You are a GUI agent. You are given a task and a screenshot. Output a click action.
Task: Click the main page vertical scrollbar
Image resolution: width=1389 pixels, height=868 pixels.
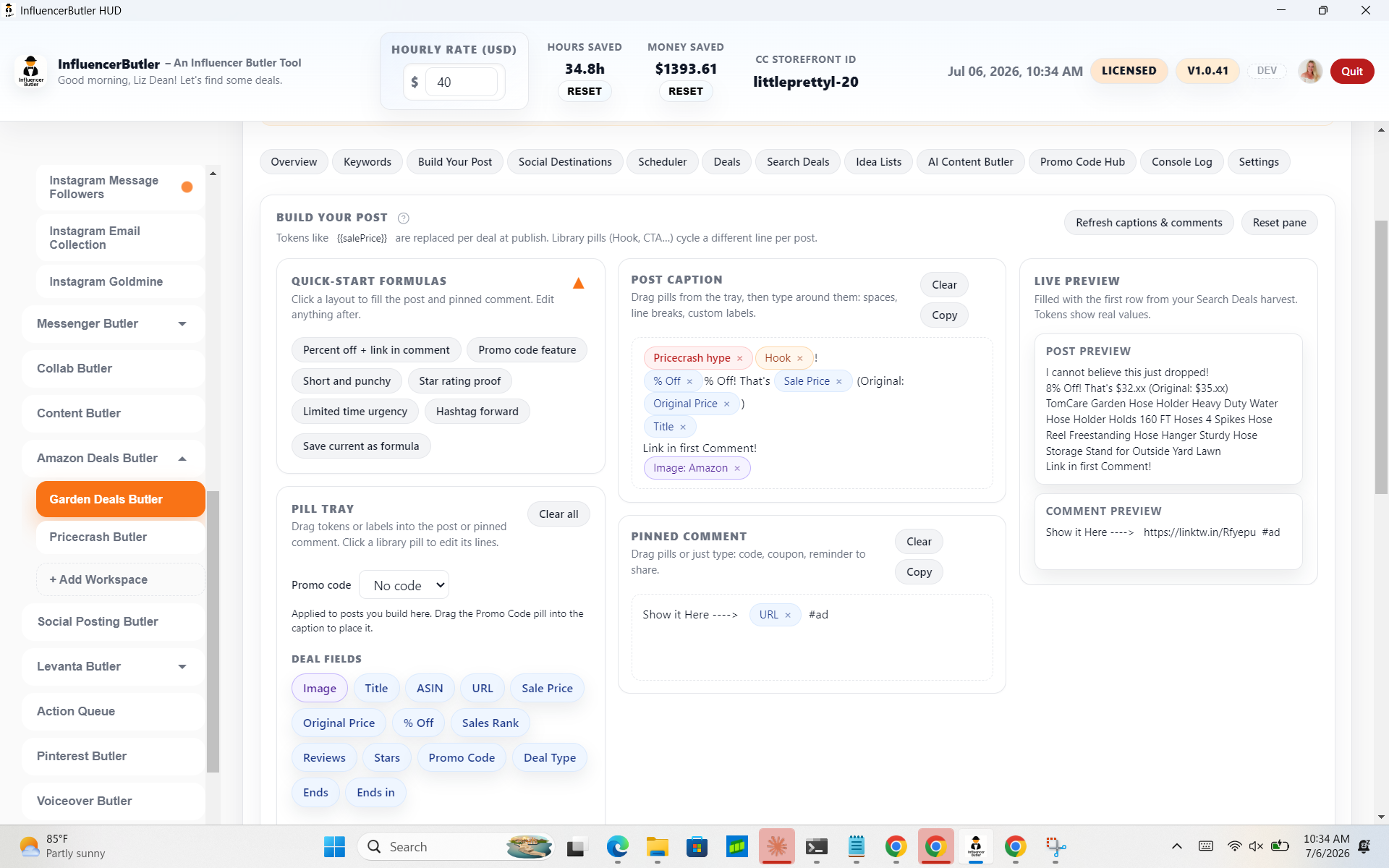tap(1381, 358)
